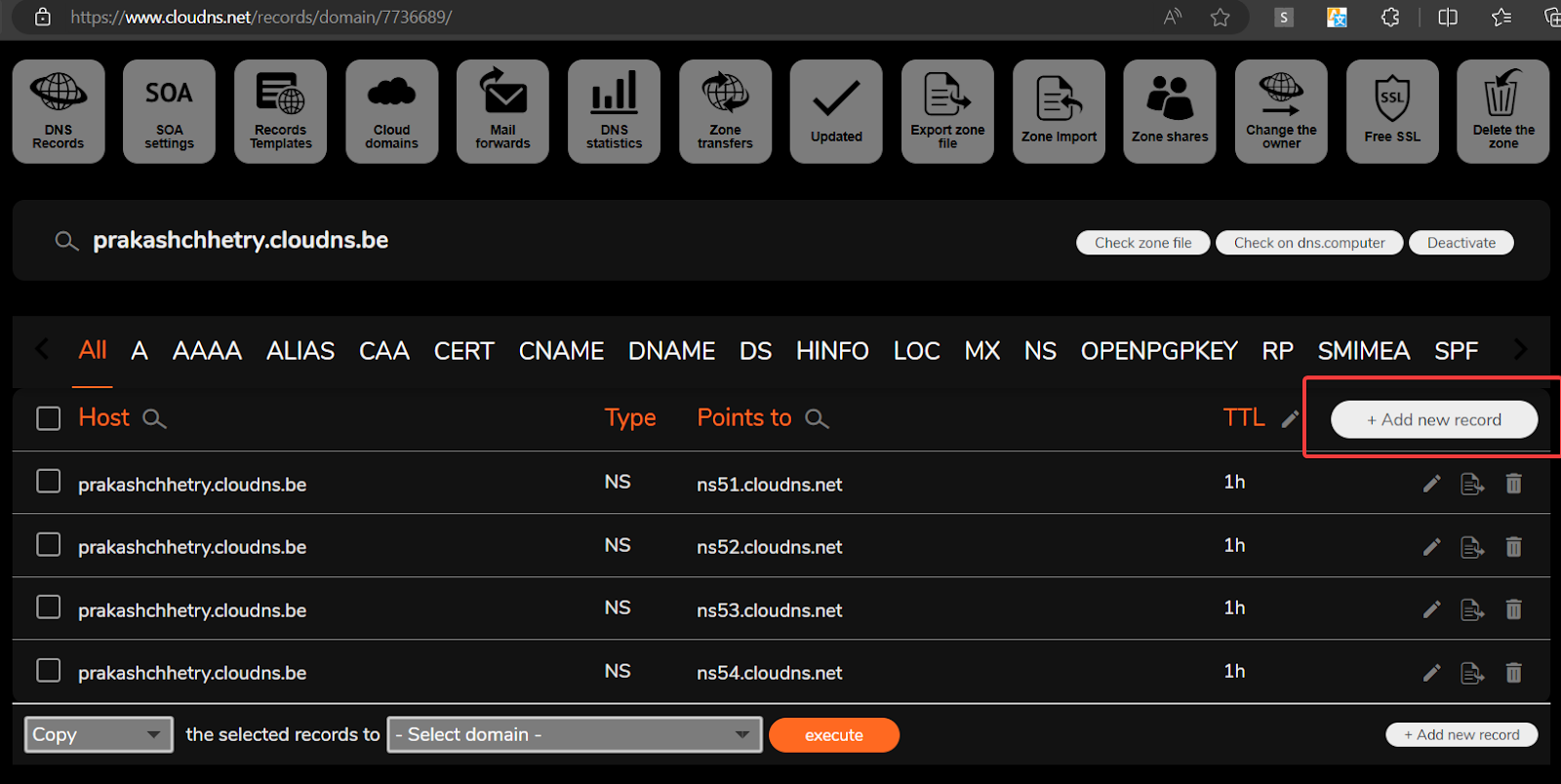Toggle the select-all checkbox in header
This screenshot has height=784, width=1561.
pos(49,418)
